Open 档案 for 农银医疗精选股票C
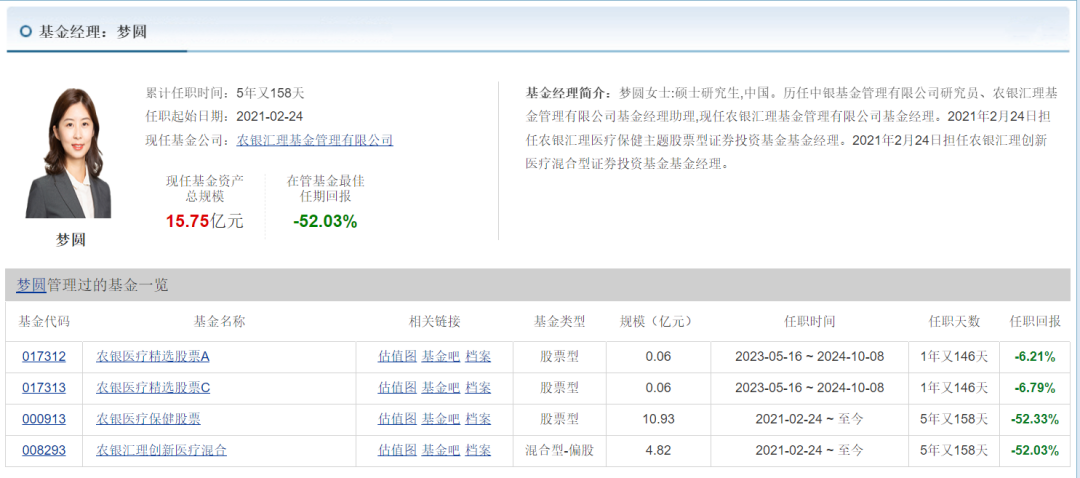The width and height of the screenshot is (1080, 478). 478,388
